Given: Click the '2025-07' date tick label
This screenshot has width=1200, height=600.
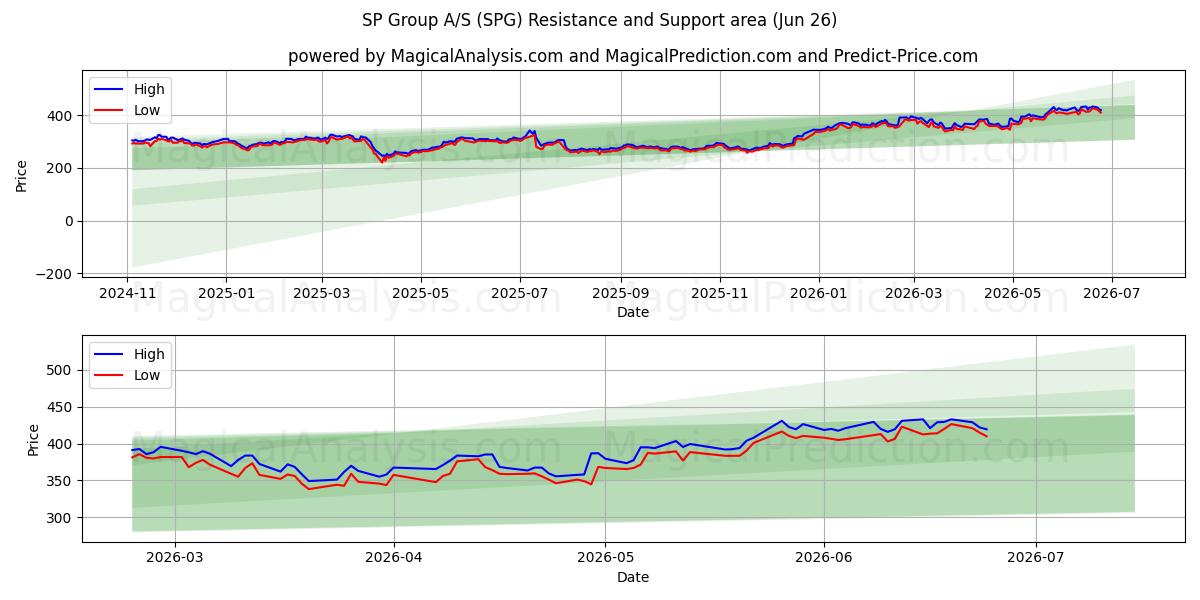Looking at the screenshot, I should pos(520,293).
